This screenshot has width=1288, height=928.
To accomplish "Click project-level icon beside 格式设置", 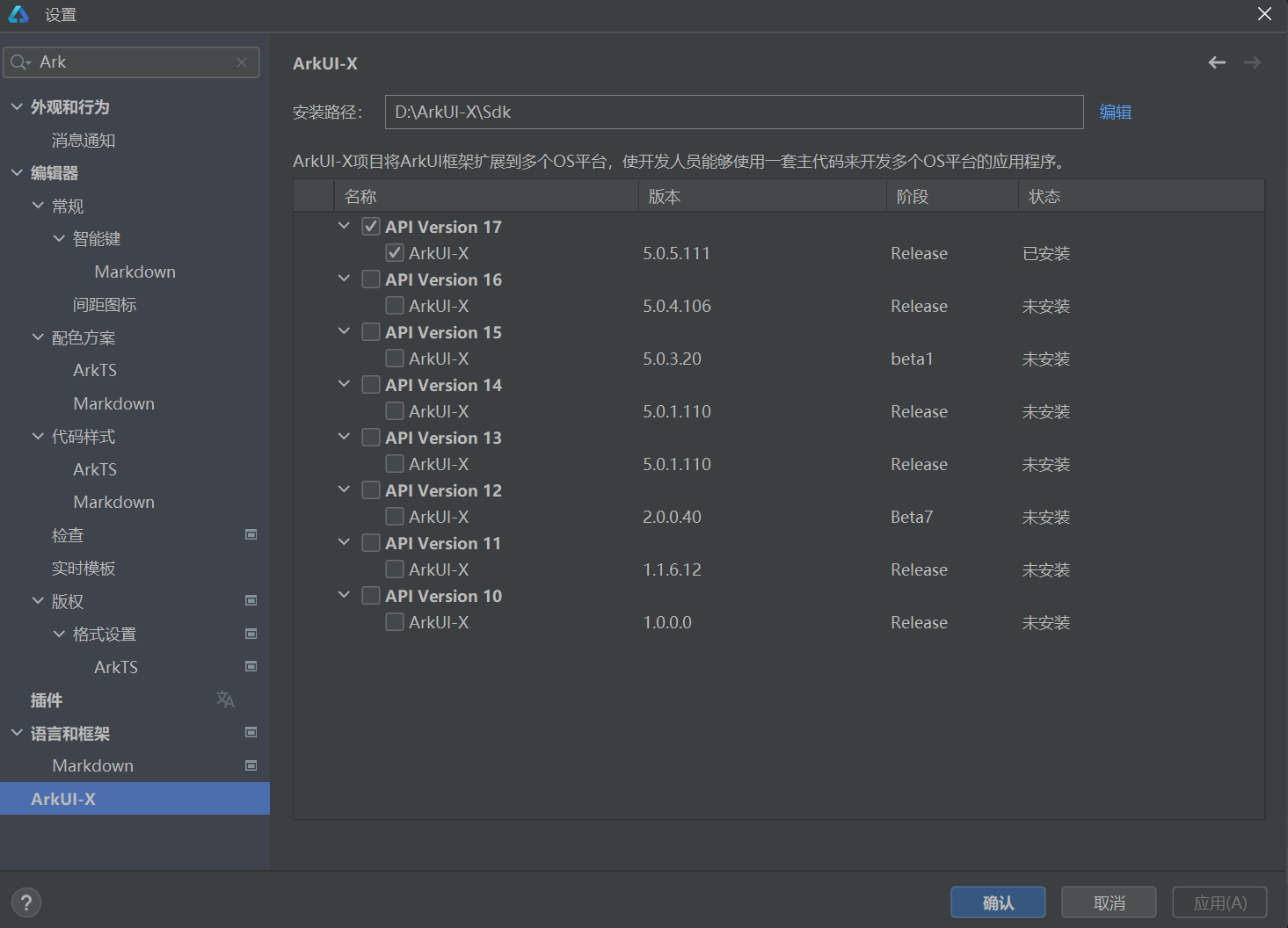I will pos(251,634).
